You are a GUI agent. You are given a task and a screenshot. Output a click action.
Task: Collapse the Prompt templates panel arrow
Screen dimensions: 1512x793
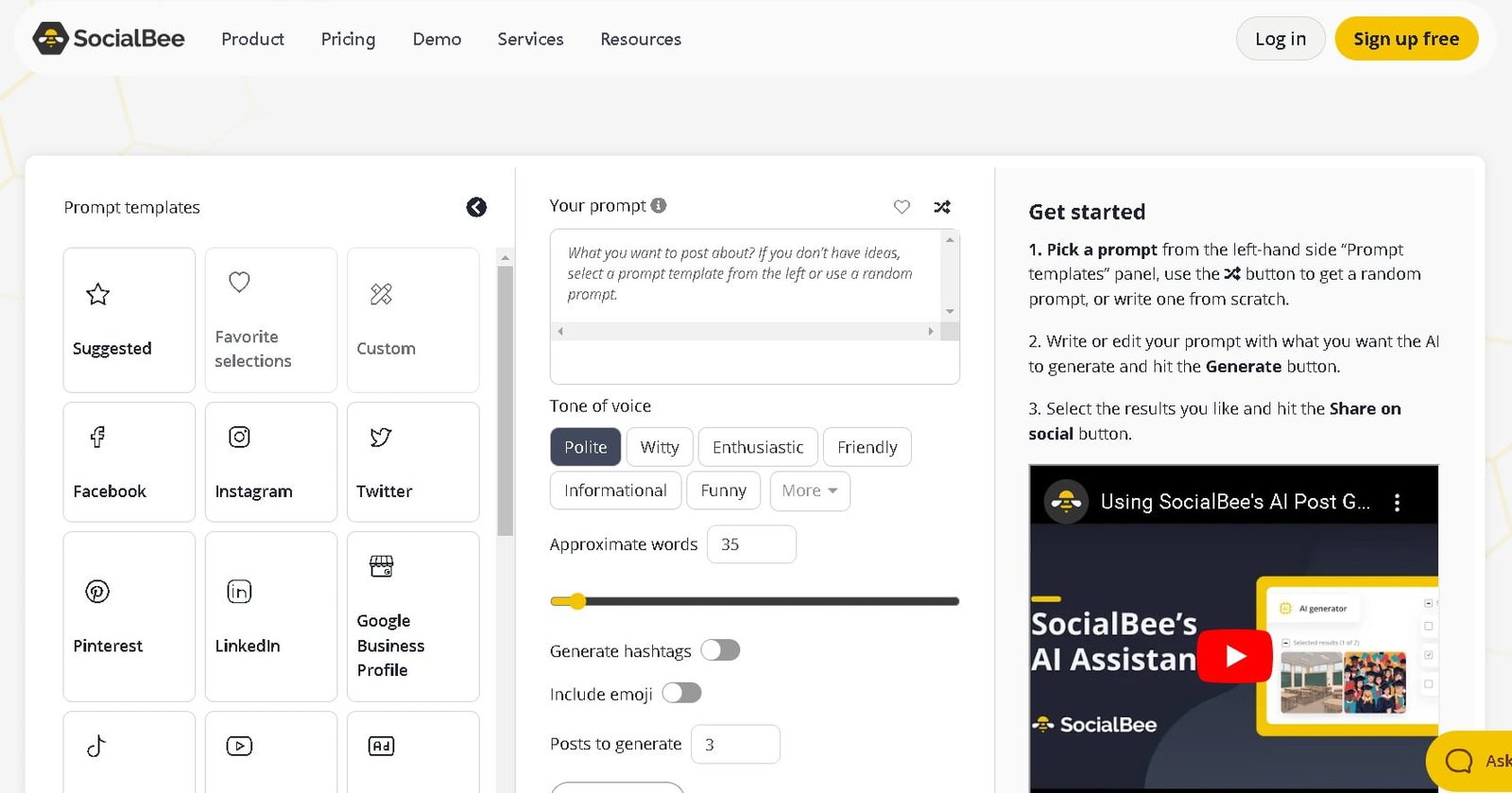pos(476,207)
